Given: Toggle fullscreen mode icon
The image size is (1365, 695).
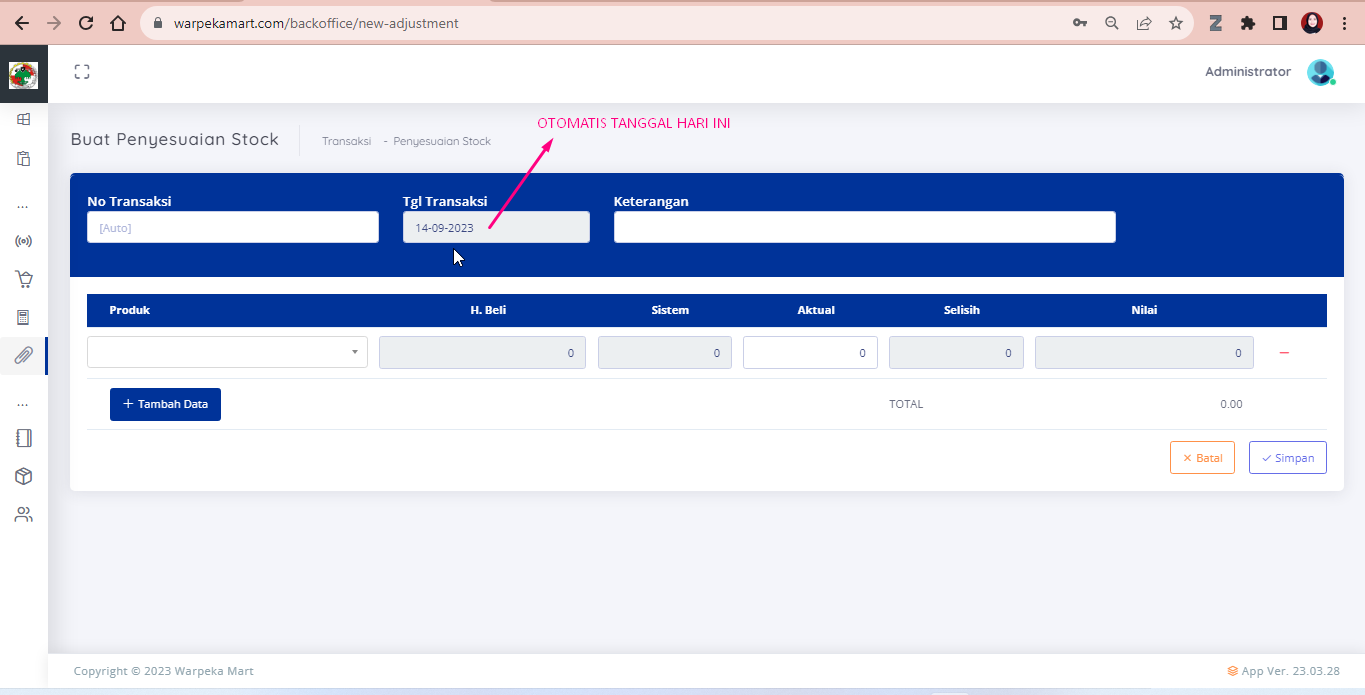Looking at the screenshot, I should click(82, 72).
